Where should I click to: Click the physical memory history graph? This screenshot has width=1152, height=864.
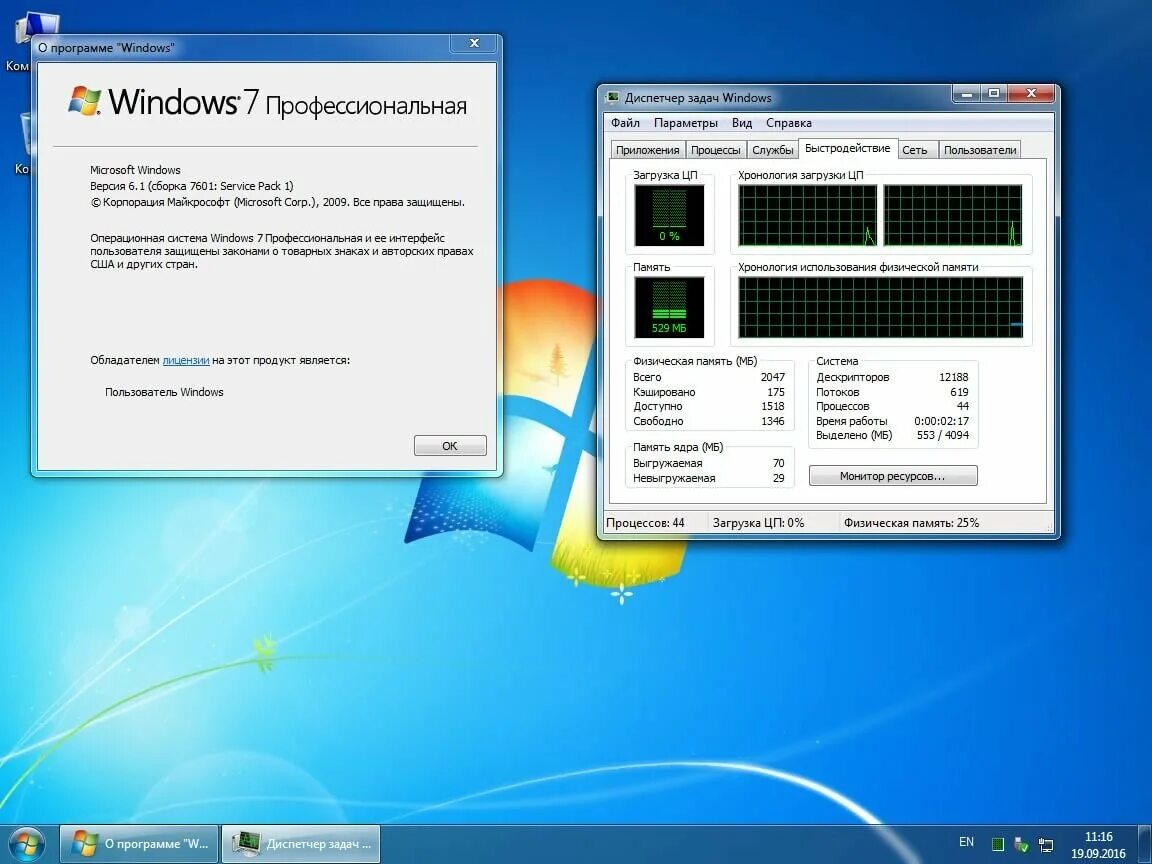tap(880, 307)
